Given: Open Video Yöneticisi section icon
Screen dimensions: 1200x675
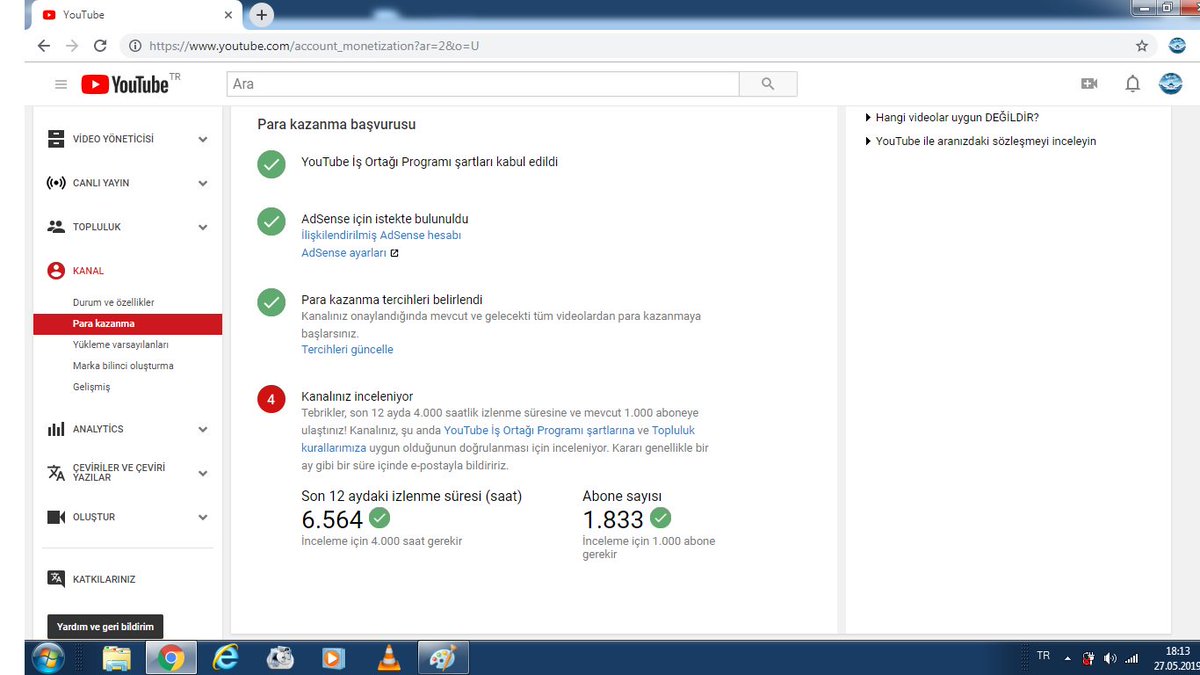Looking at the screenshot, I should [56, 139].
